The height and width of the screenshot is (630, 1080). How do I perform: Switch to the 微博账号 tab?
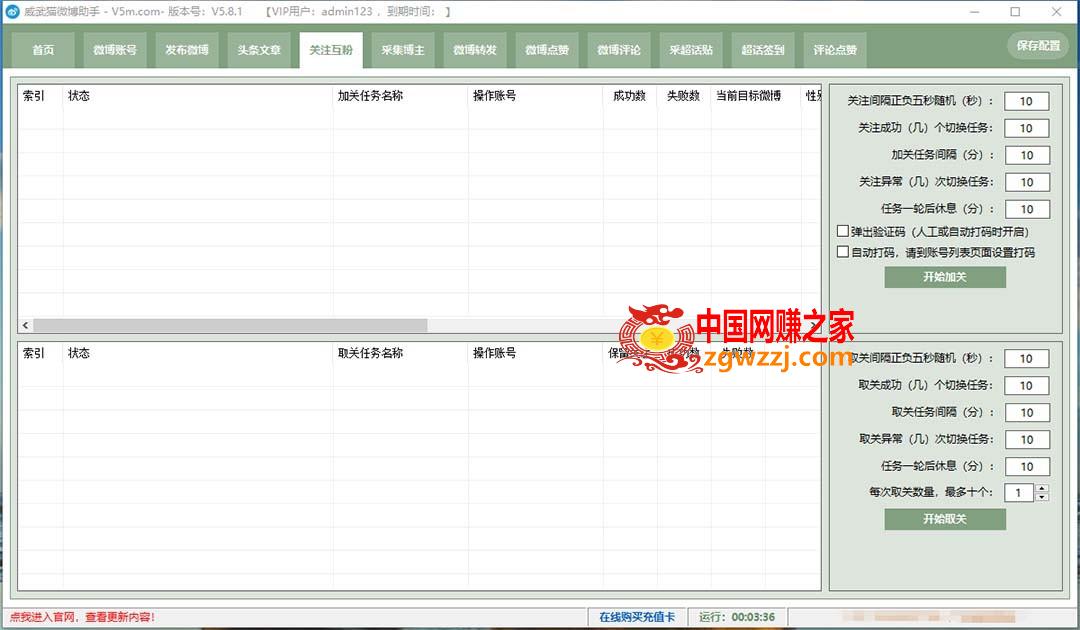(x=115, y=50)
